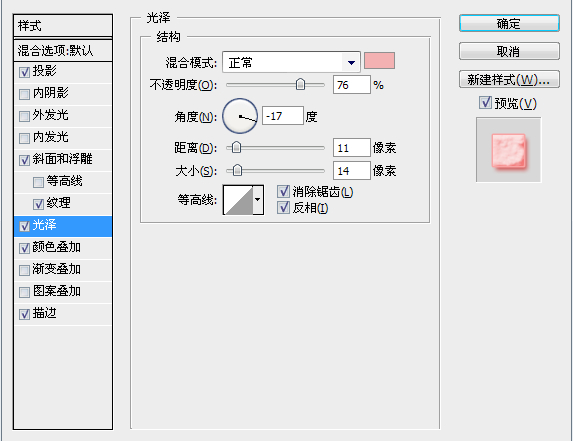Click the angle dial control
Viewport: 573px width, 441px height.
[x=240, y=116]
